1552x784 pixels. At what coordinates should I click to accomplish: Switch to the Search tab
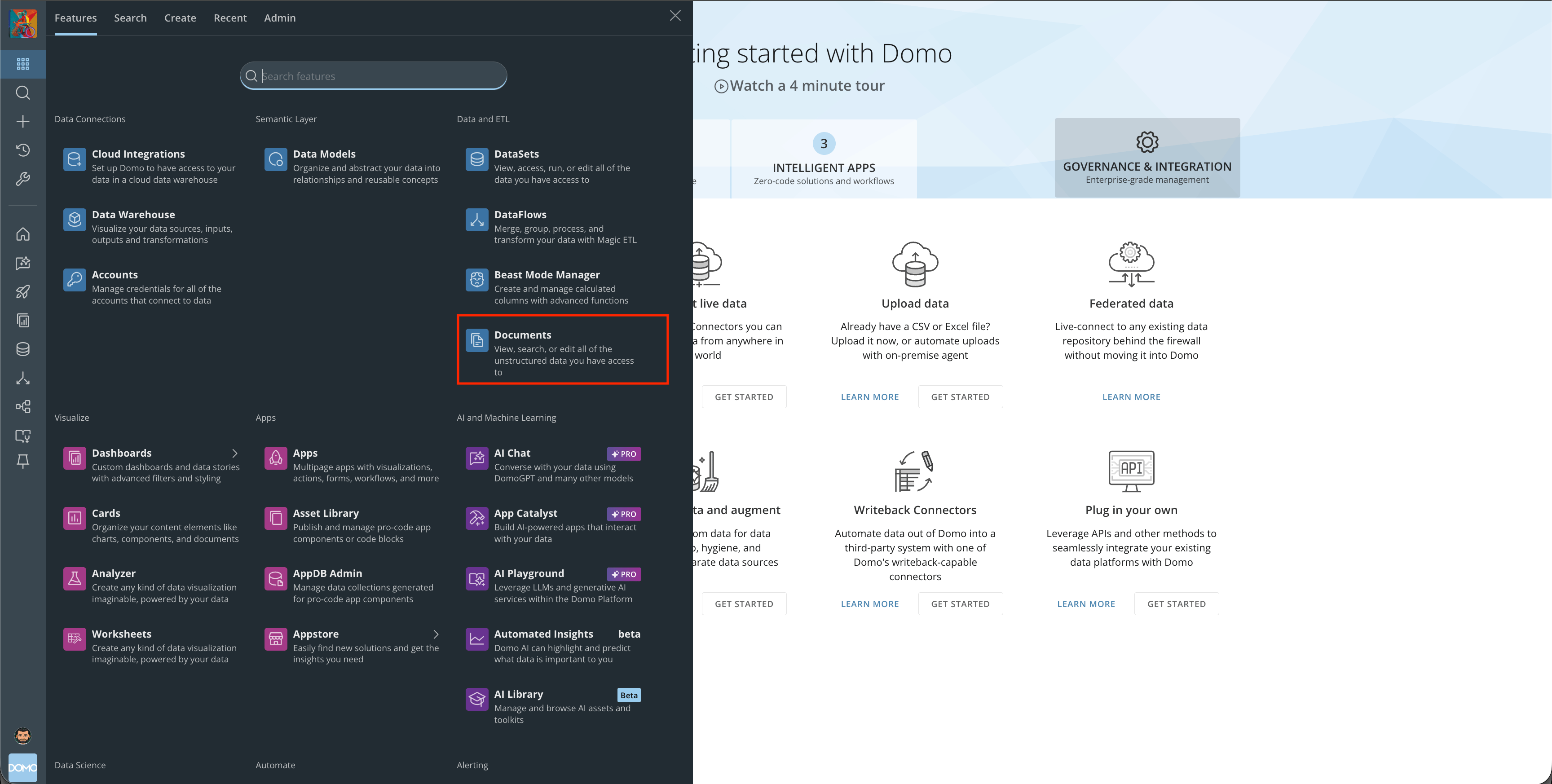[130, 18]
